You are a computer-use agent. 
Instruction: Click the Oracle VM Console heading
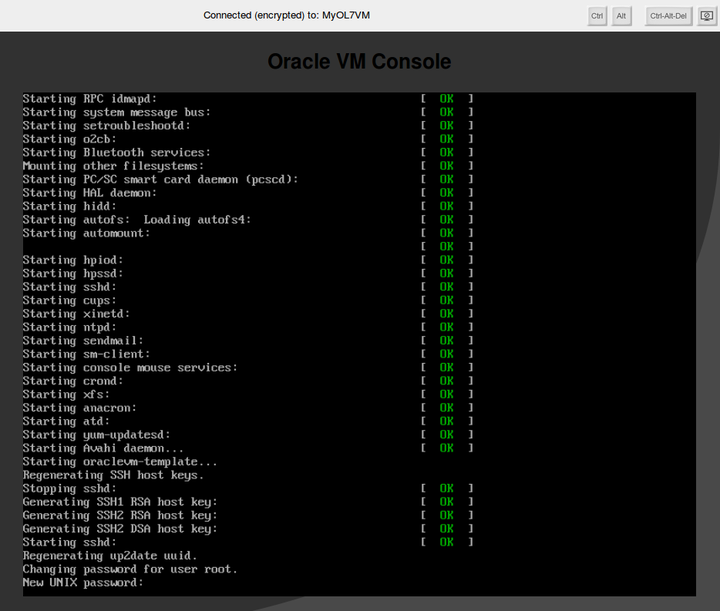pos(360,62)
